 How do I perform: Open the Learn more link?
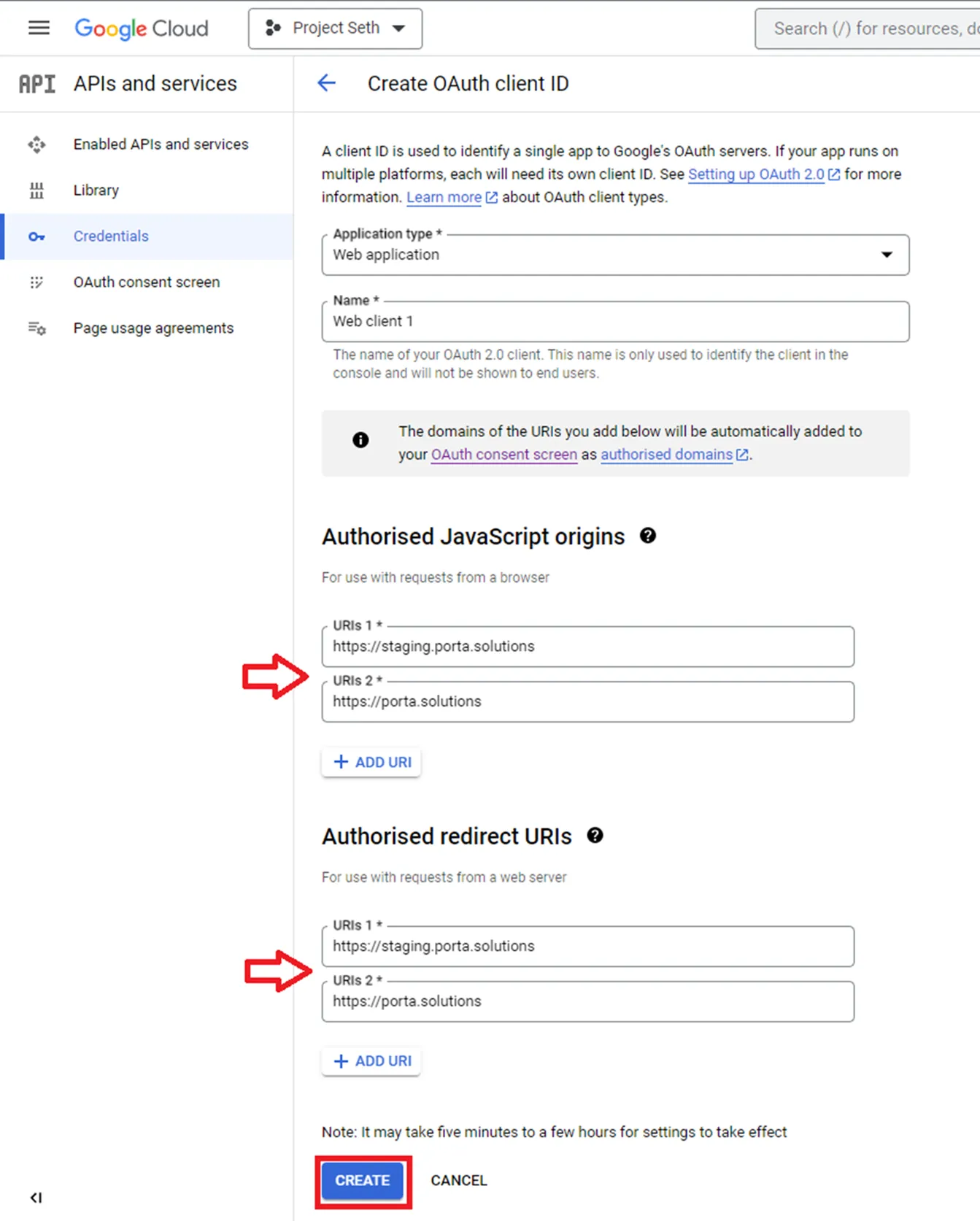click(x=444, y=197)
